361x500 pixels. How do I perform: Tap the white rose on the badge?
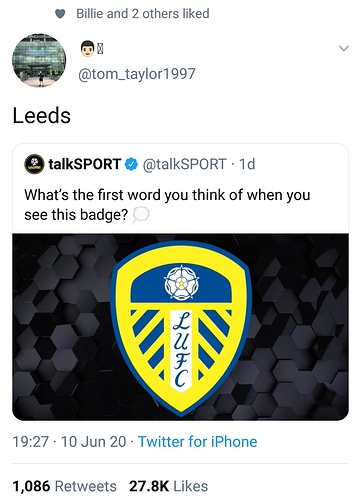(181, 283)
